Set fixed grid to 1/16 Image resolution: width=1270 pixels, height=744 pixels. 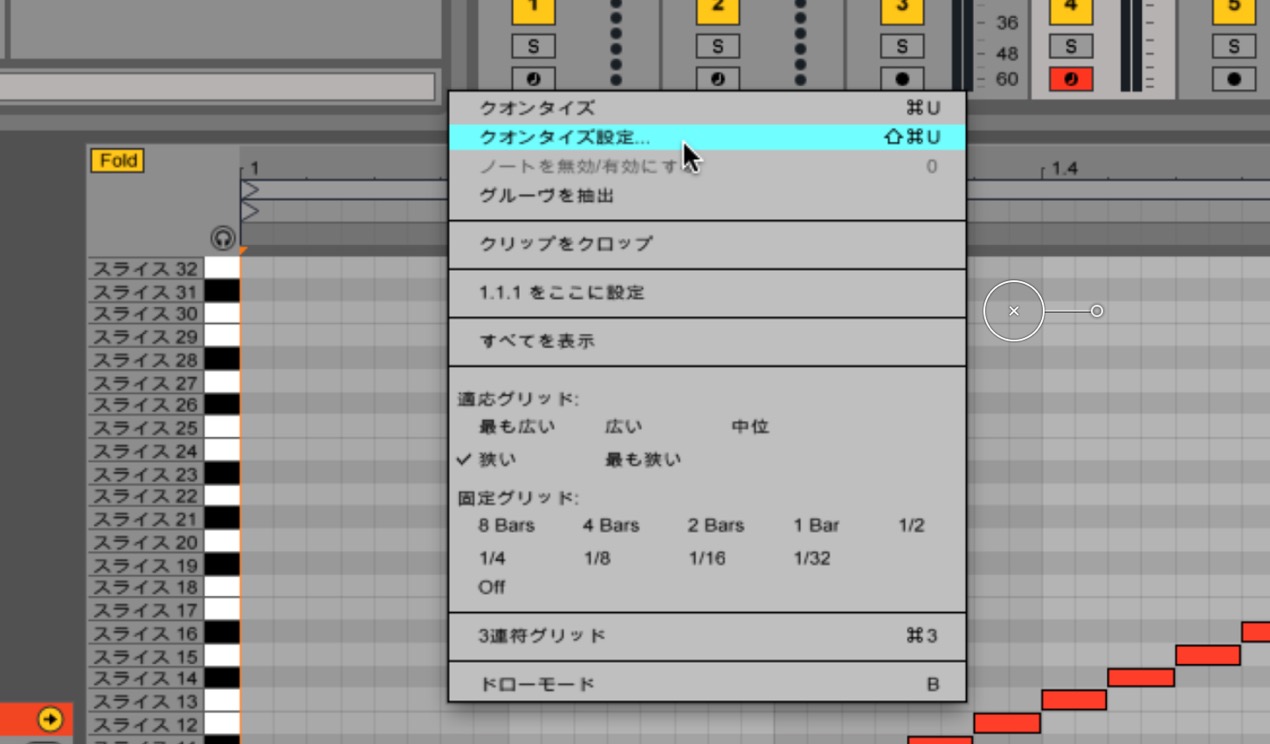pyautogui.click(x=707, y=559)
